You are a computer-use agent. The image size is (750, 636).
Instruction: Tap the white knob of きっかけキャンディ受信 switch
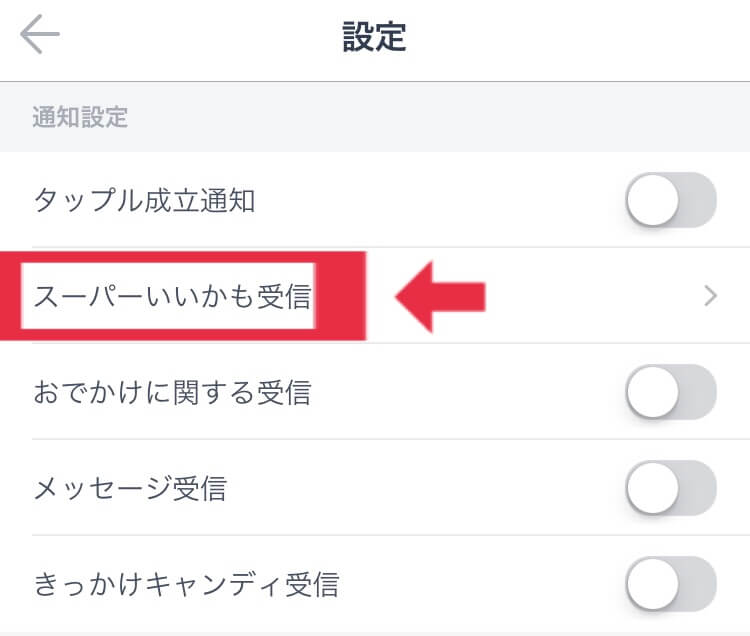click(653, 584)
